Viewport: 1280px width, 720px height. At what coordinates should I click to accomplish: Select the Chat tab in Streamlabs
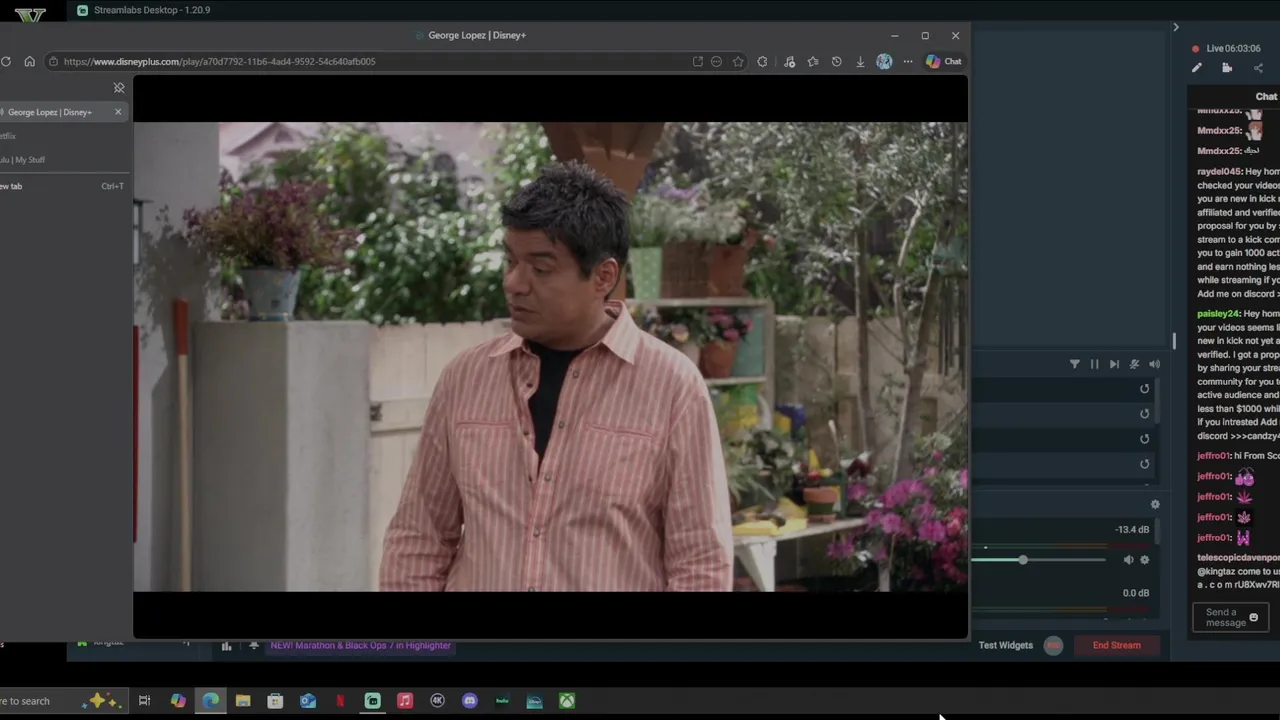(1266, 97)
